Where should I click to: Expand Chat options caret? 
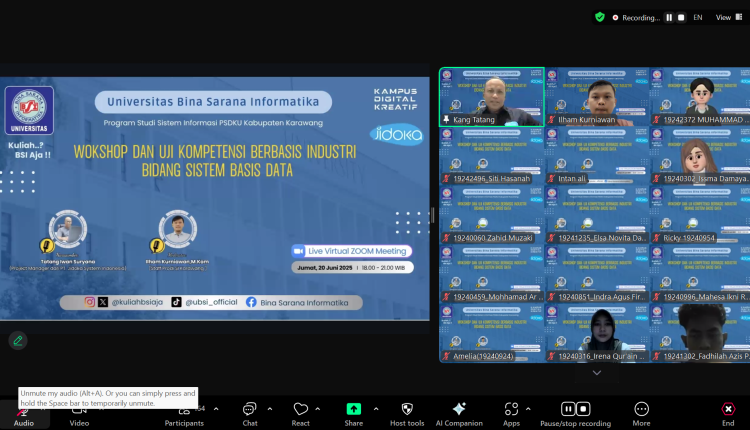pyautogui.click(x=270, y=409)
